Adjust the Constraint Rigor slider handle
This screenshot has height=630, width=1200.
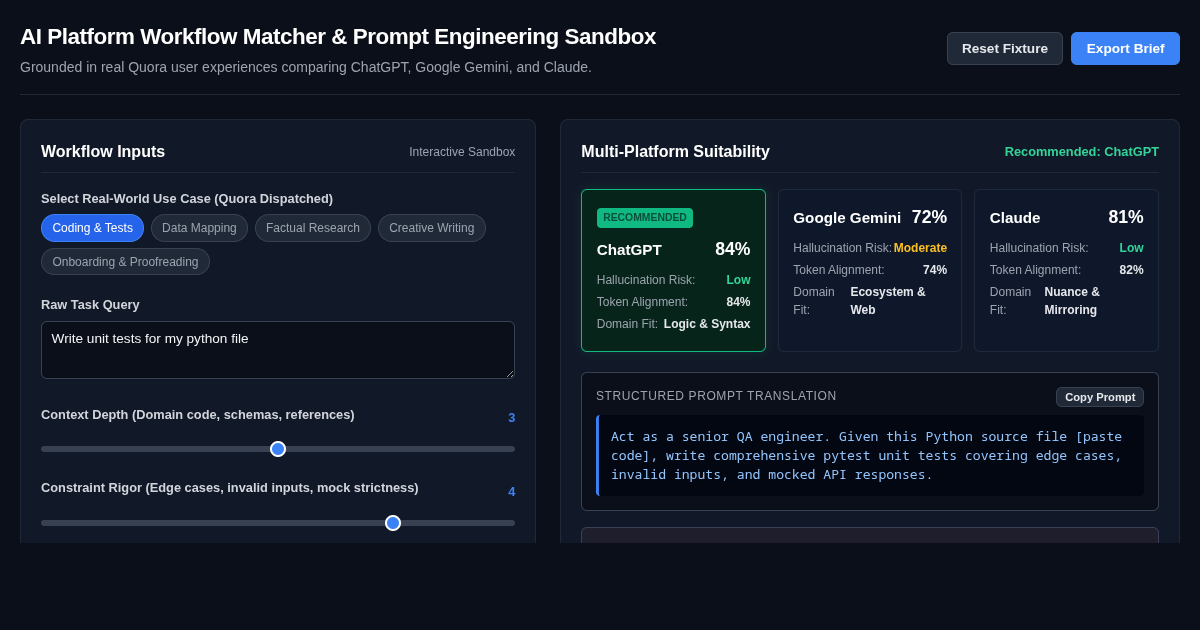click(x=393, y=523)
